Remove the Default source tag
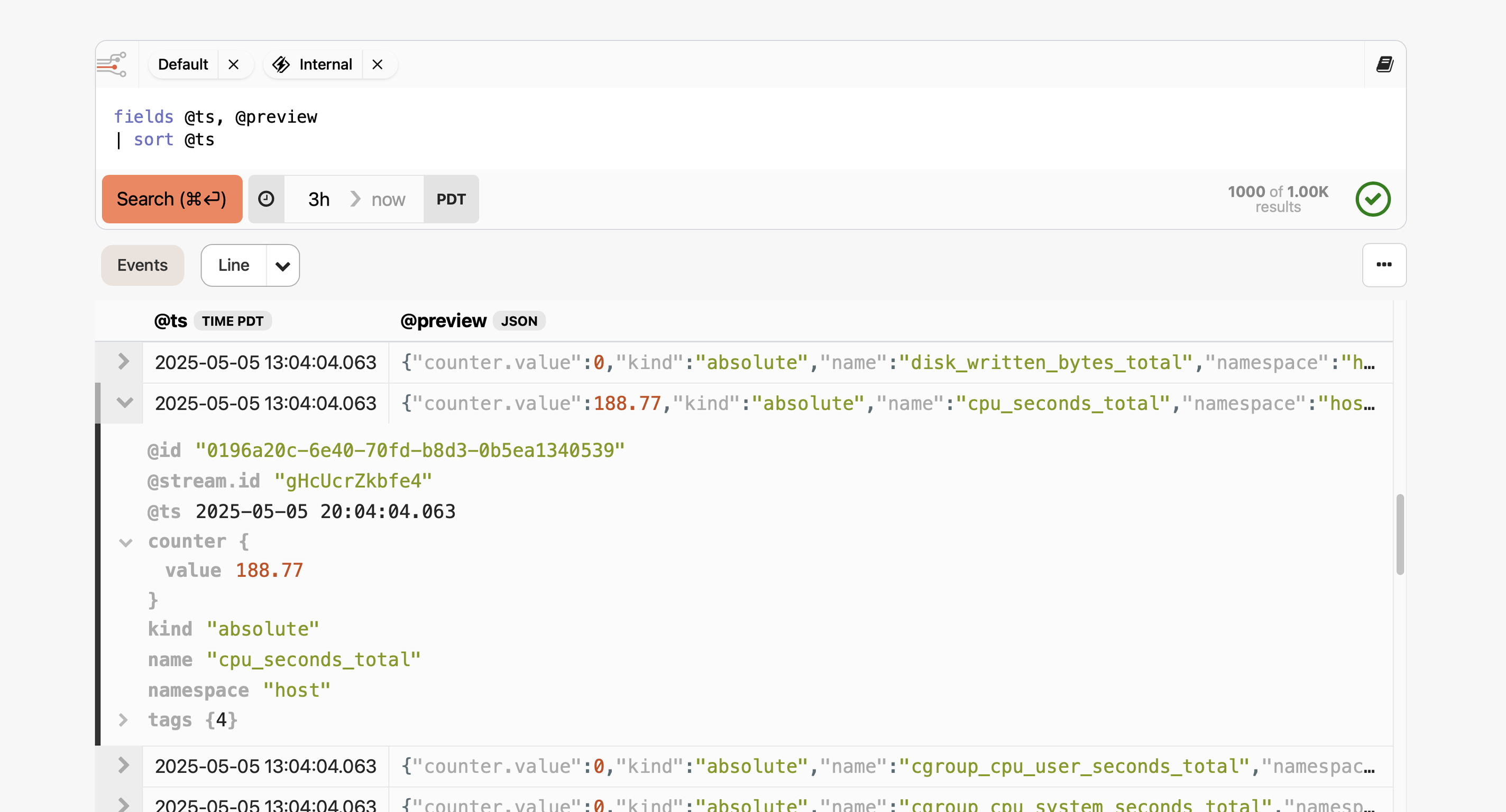This screenshot has width=1506, height=812. (x=233, y=64)
